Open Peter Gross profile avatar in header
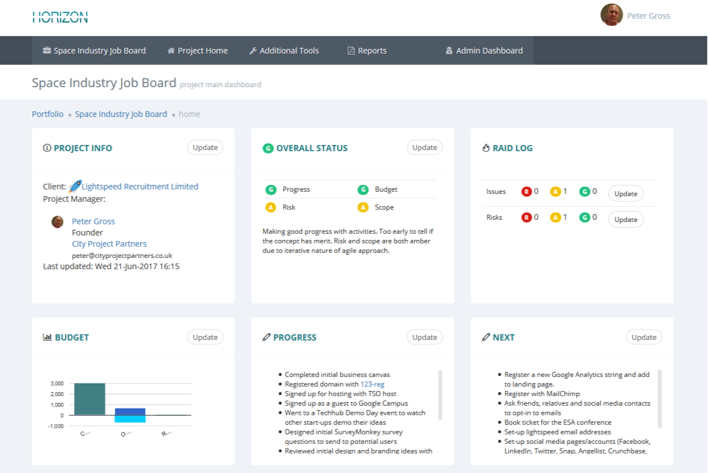The image size is (709, 473). pyautogui.click(x=611, y=15)
